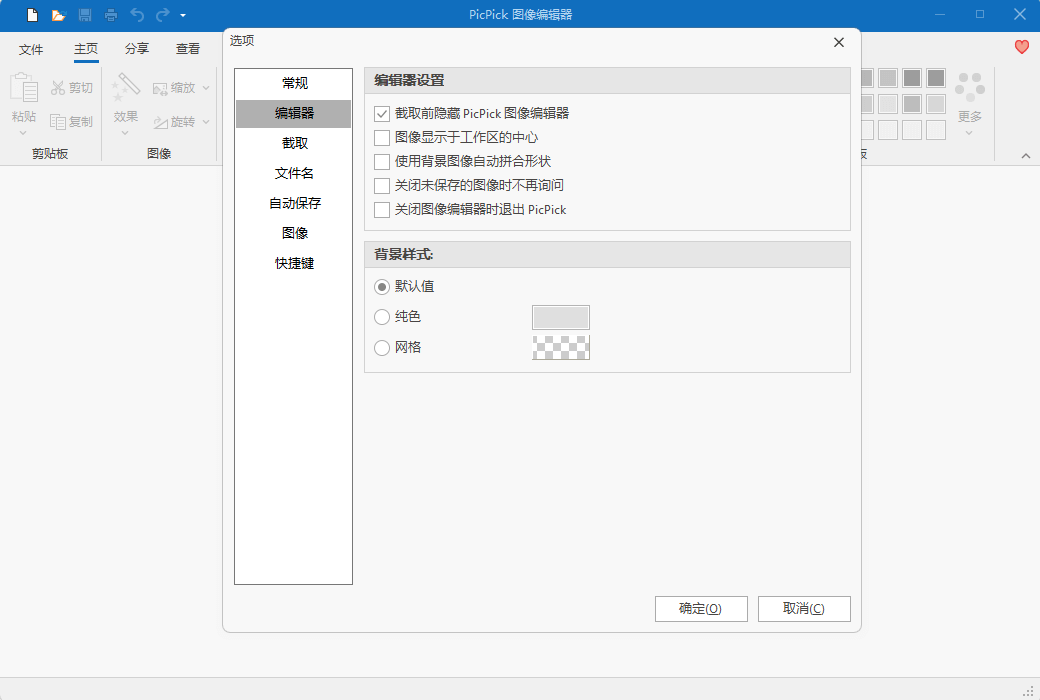The height and width of the screenshot is (700, 1040).
Task: Click the 复制 copy button
Action: tap(72, 121)
